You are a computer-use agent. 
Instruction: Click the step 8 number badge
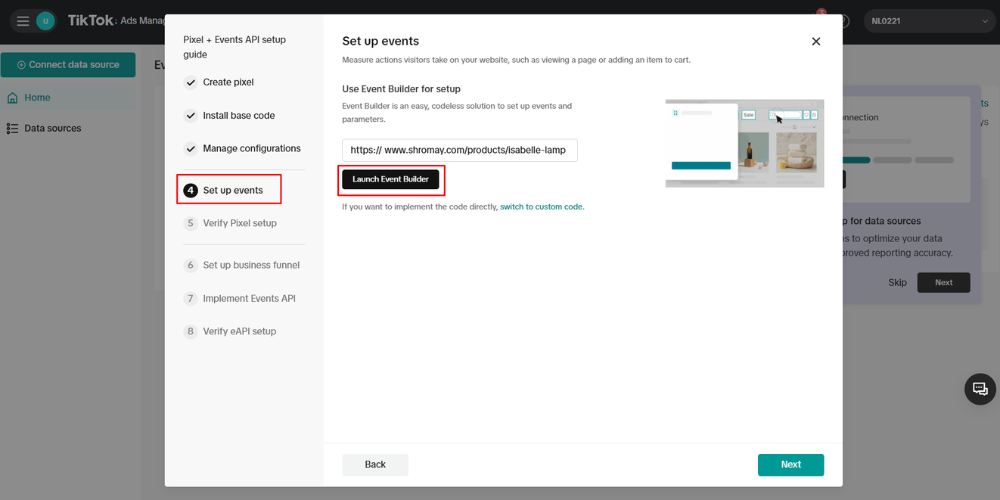pos(190,332)
